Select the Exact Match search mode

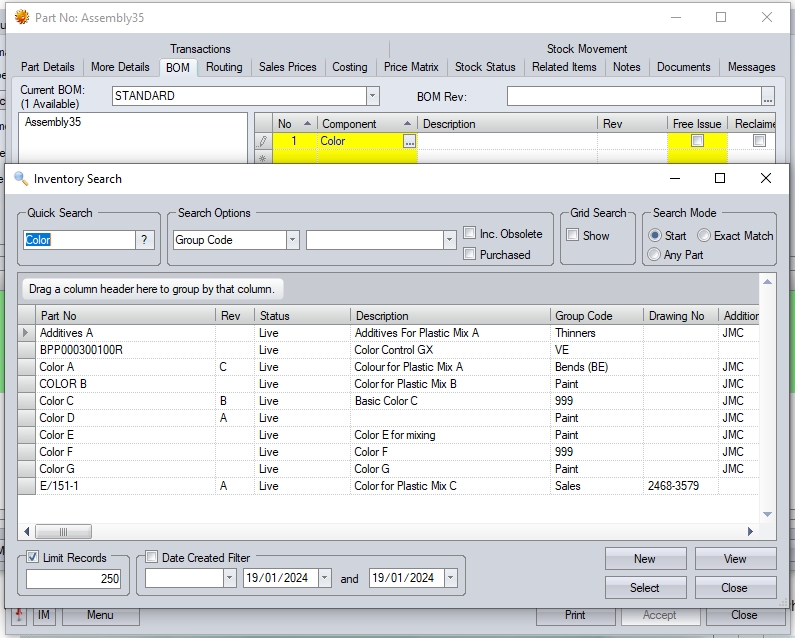[704, 236]
